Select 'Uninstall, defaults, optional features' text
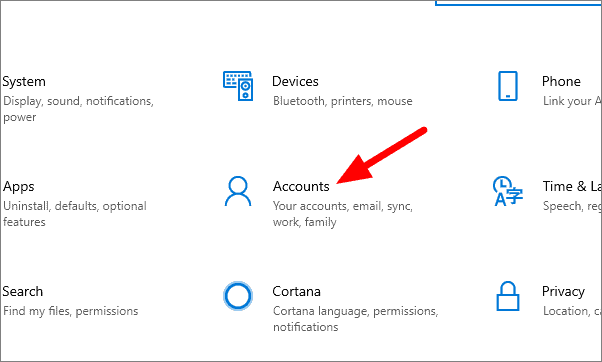The height and width of the screenshot is (362, 602). tap(75, 214)
